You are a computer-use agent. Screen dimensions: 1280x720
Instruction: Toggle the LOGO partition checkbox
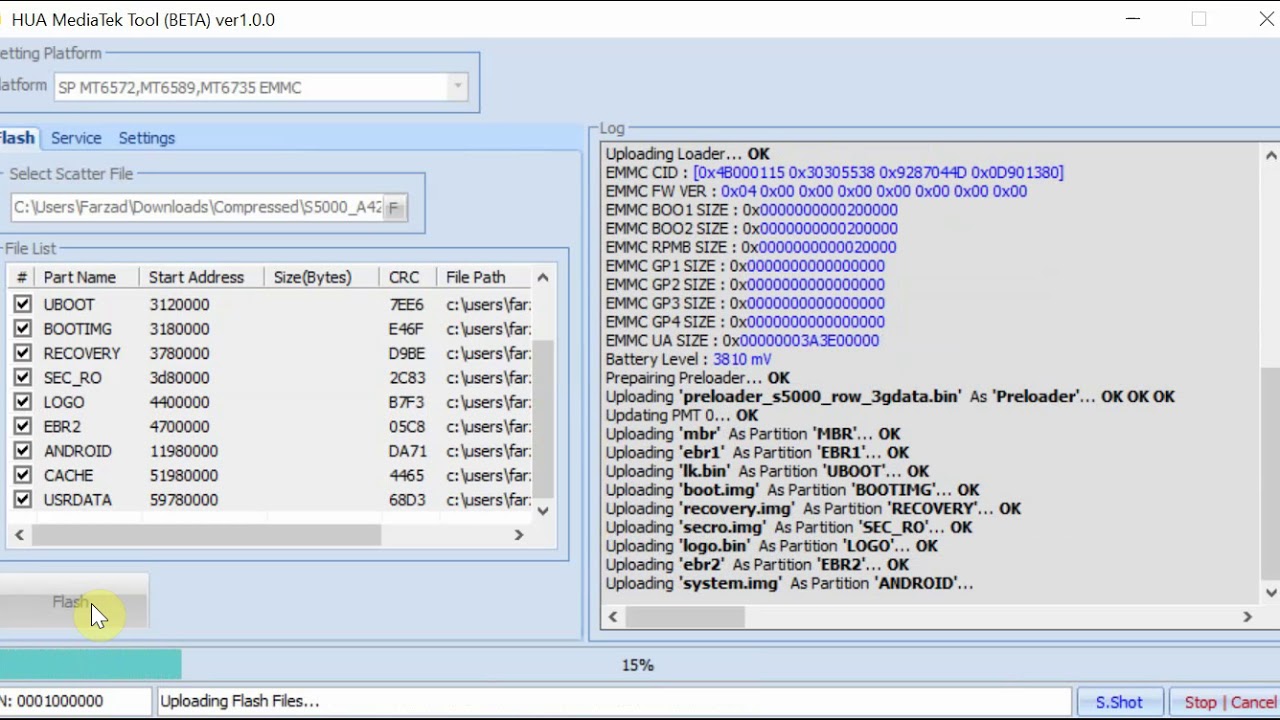pyautogui.click(x=23, y=402)
